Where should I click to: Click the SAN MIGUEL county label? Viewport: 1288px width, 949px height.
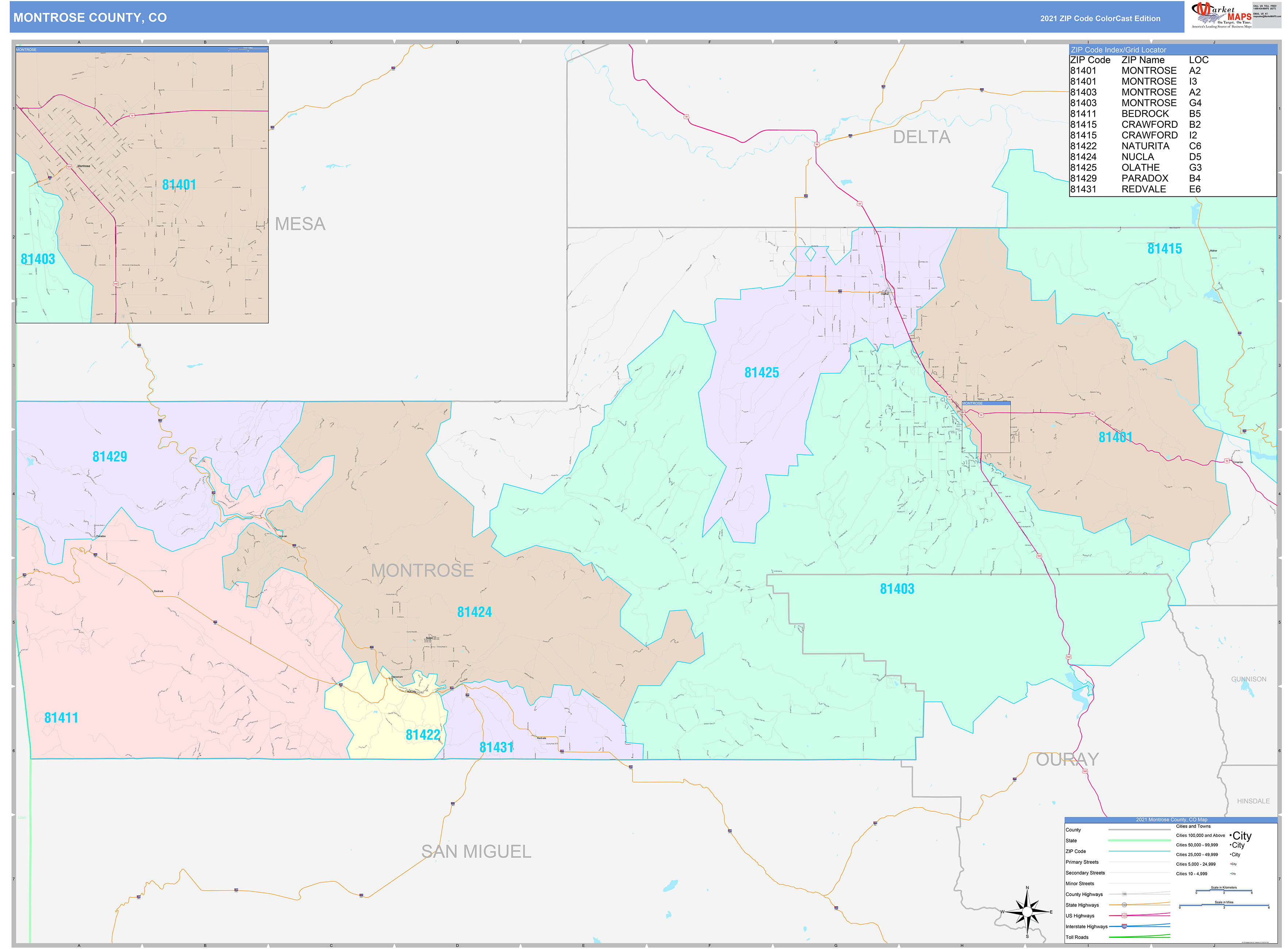coord(476,851)
